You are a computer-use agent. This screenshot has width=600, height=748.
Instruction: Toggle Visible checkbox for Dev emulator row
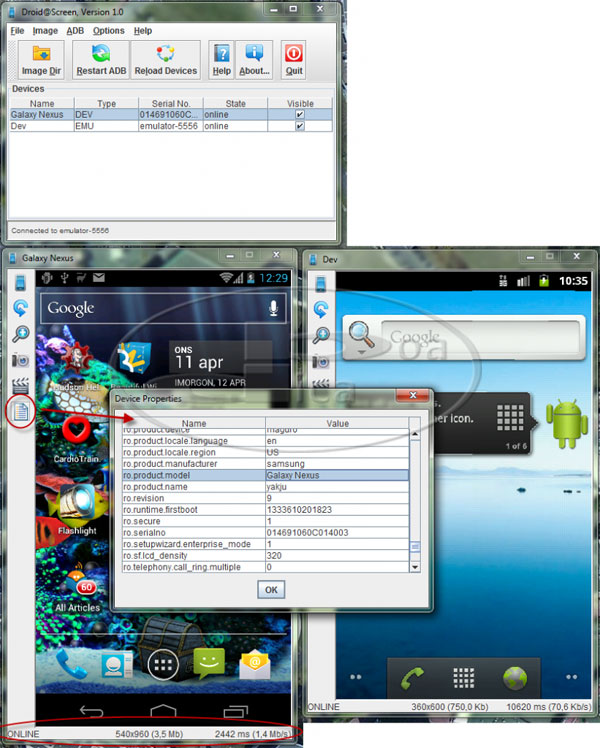pos(299,126)
